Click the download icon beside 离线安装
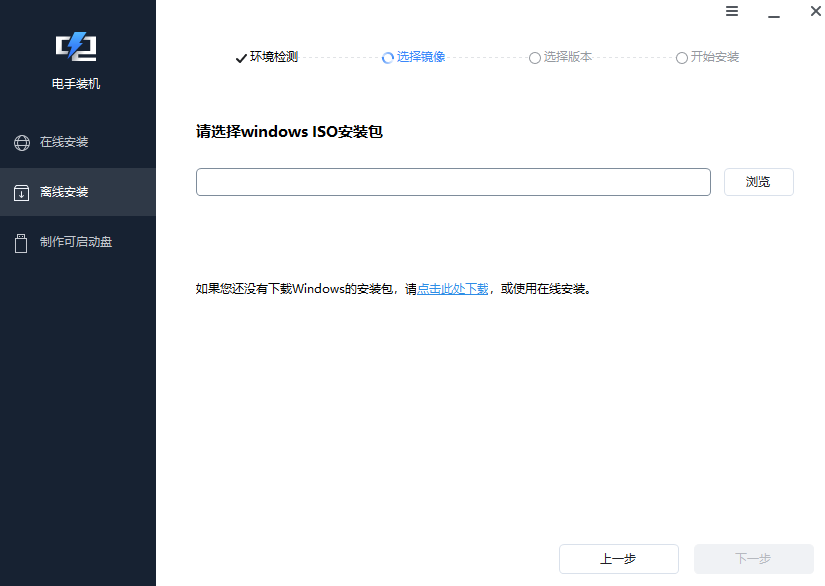The height and width of the screenshot is (586, 825). click(21, 191)
